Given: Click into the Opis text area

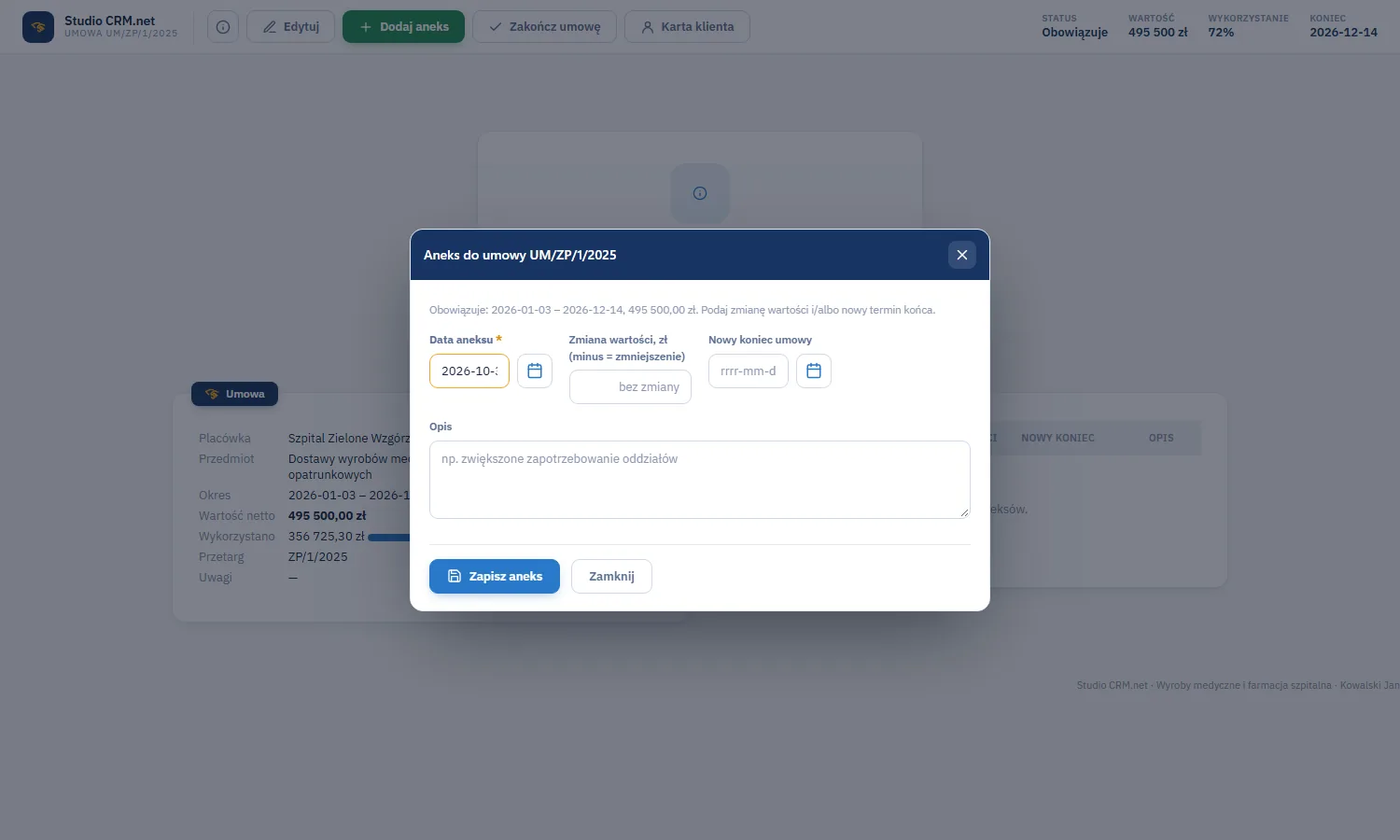Looking at the screenshot, I should click(x=700, y=480).
